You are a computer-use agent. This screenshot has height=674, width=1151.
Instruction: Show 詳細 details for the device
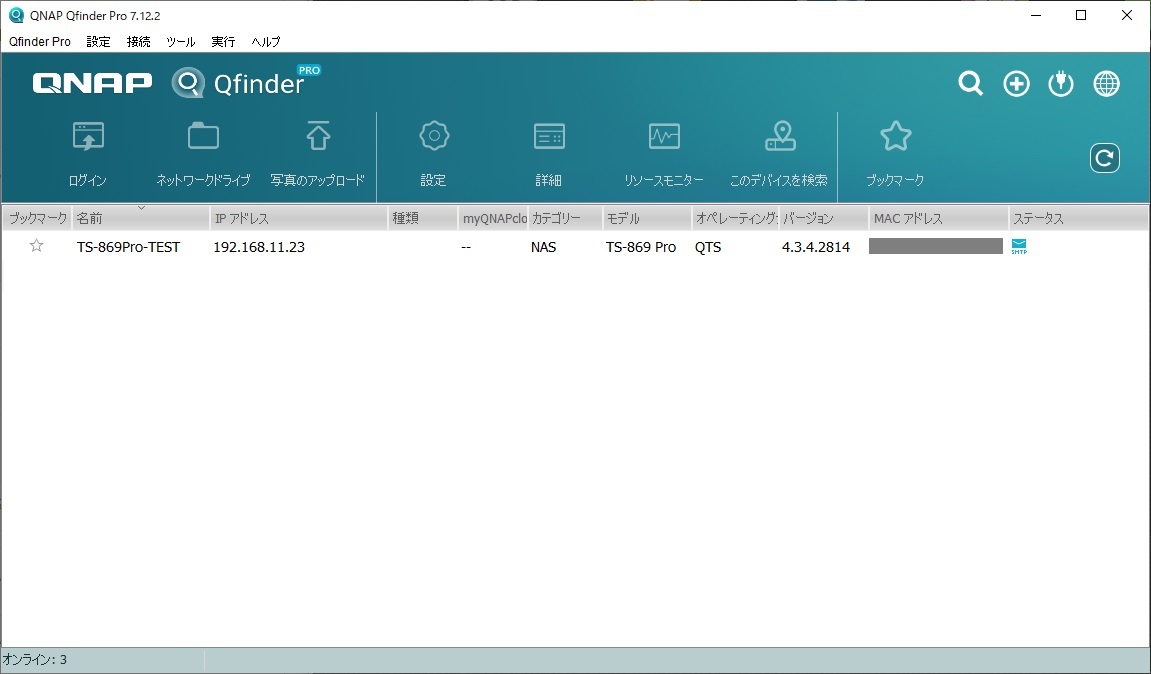click(x=549, y=137)
